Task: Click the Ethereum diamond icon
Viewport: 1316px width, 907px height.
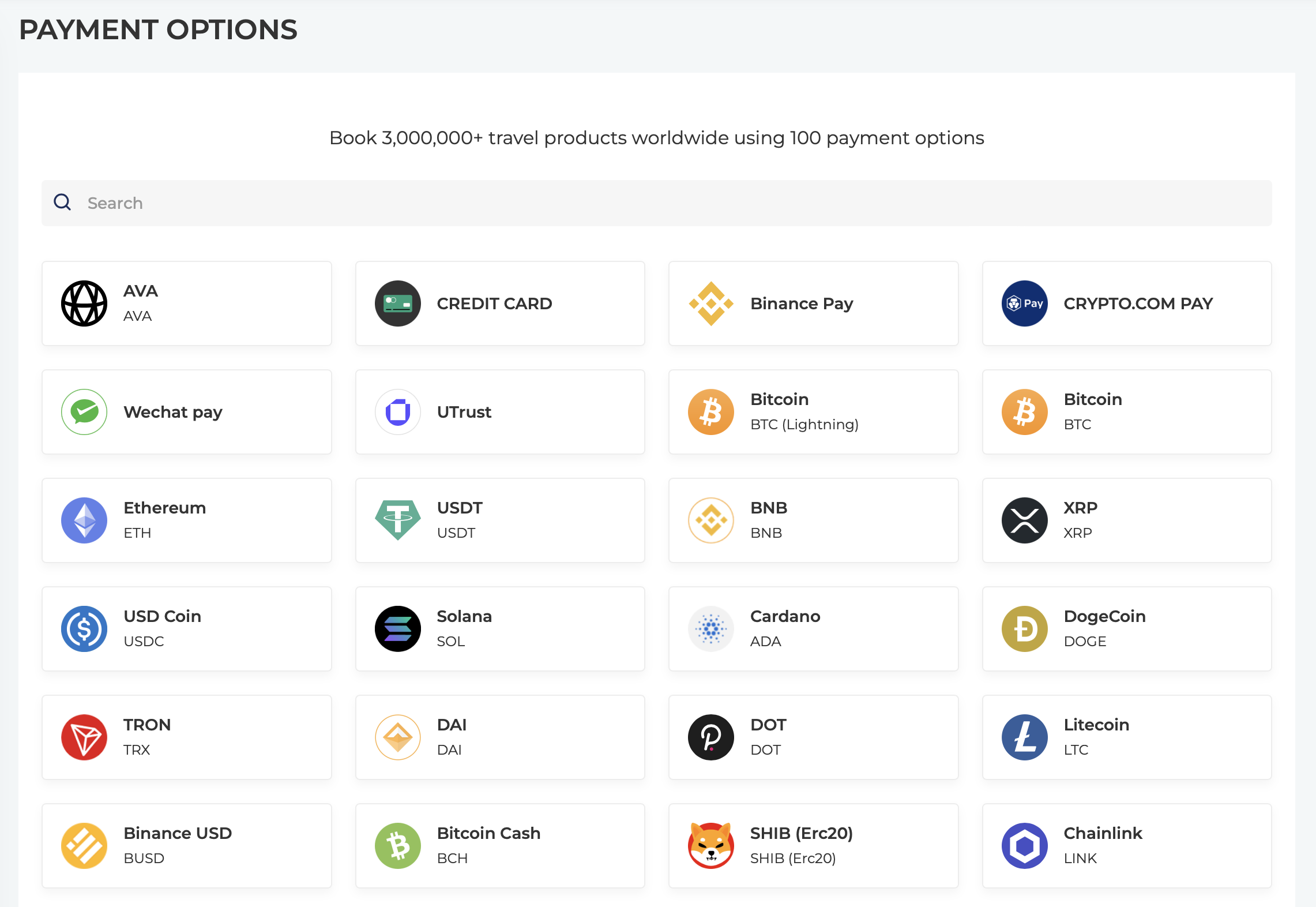Action: (x=84, y=520)
